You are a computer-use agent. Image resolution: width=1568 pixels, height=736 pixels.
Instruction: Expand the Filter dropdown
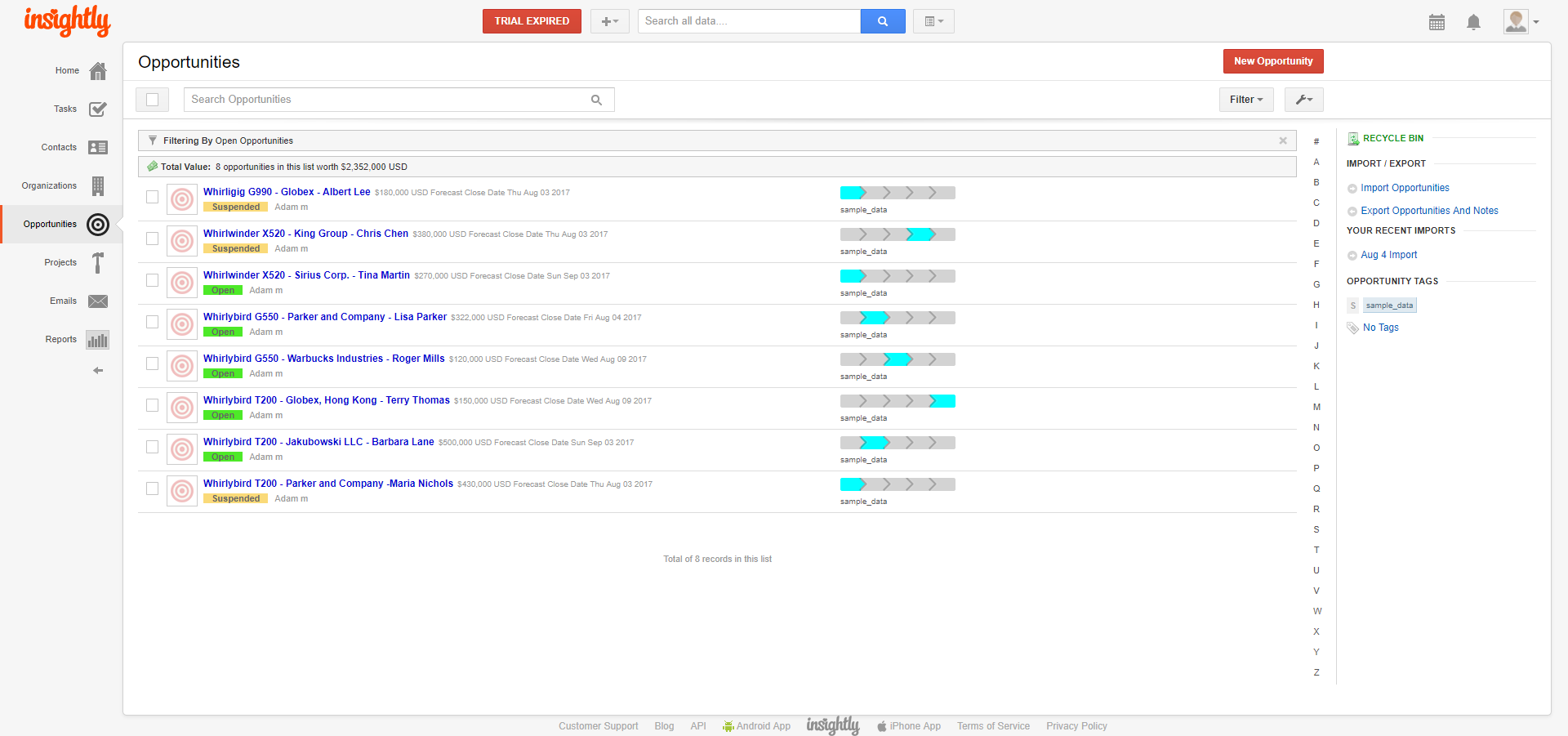pos(1246,100)
